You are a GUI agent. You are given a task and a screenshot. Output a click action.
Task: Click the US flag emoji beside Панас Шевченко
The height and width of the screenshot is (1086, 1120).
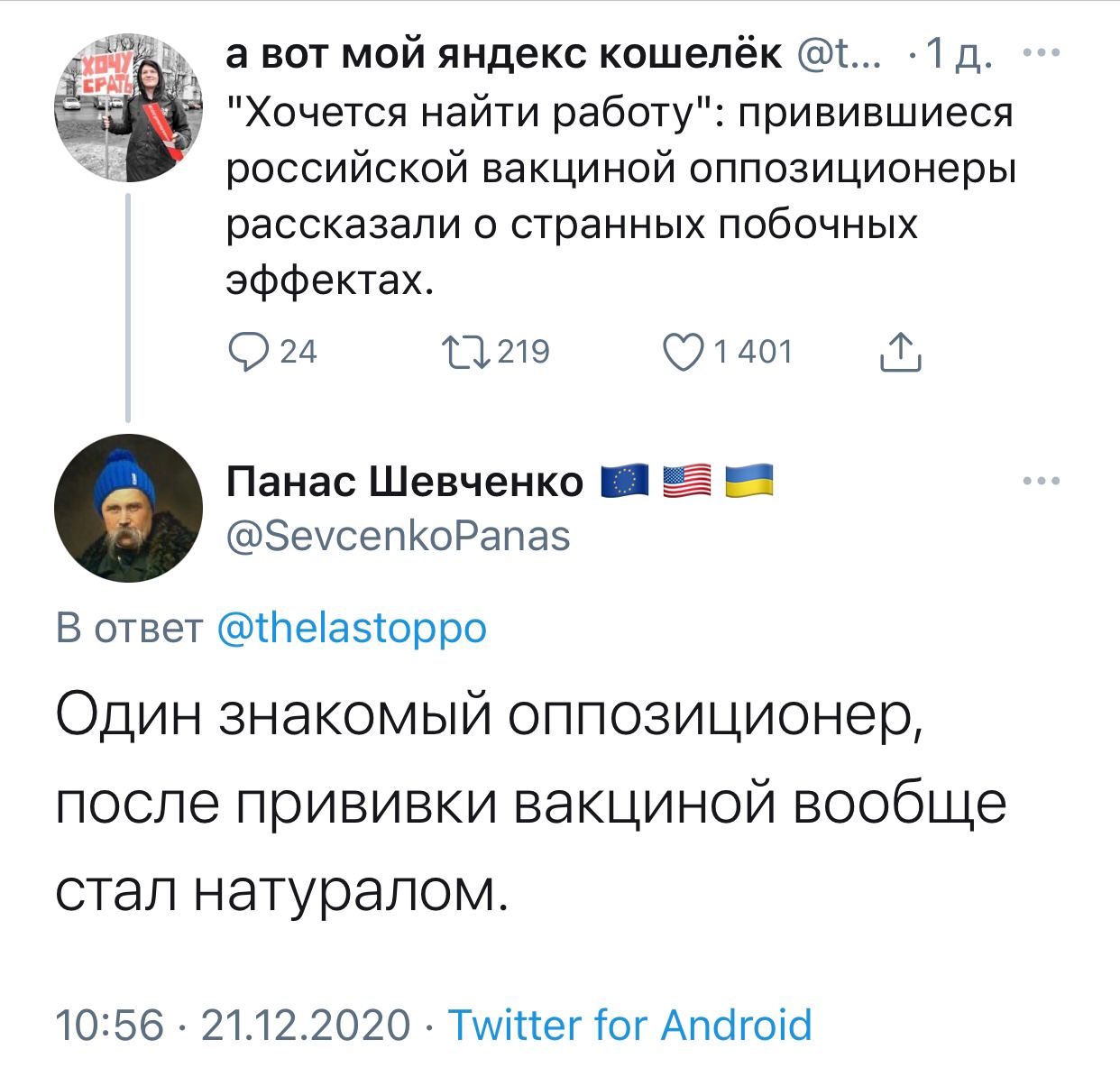(686, 481)
